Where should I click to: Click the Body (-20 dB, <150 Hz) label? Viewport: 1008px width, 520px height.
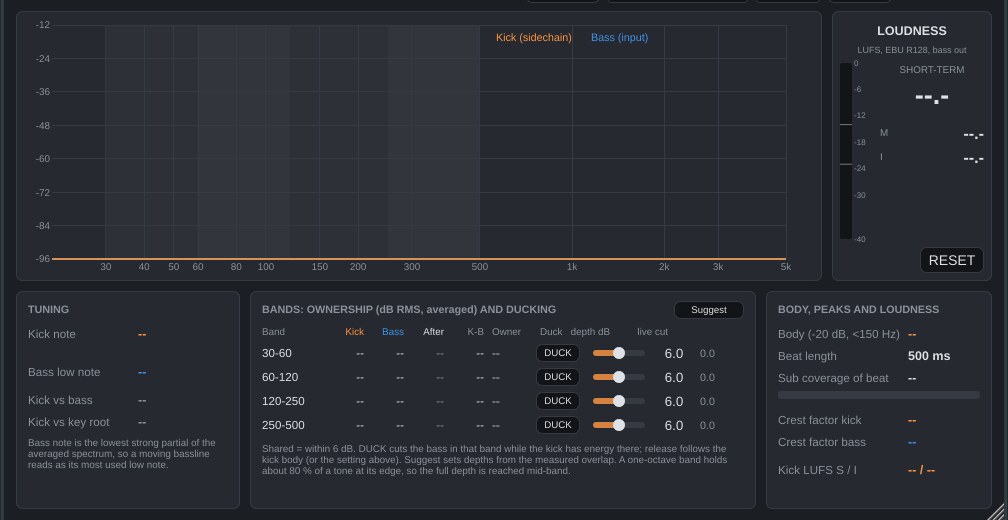(838, 334)
